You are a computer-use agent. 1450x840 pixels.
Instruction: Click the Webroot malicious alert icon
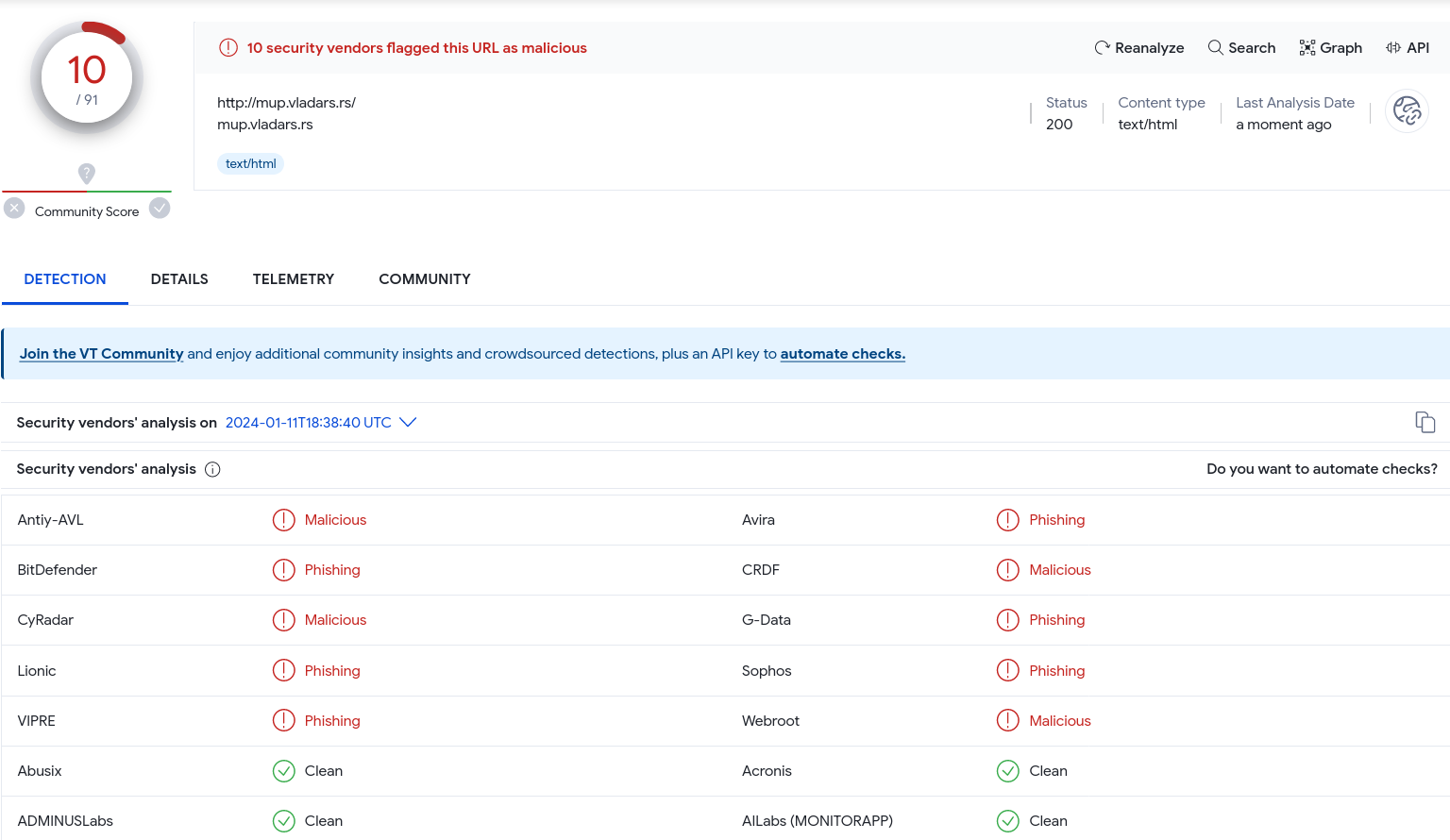coord(1008,720)
